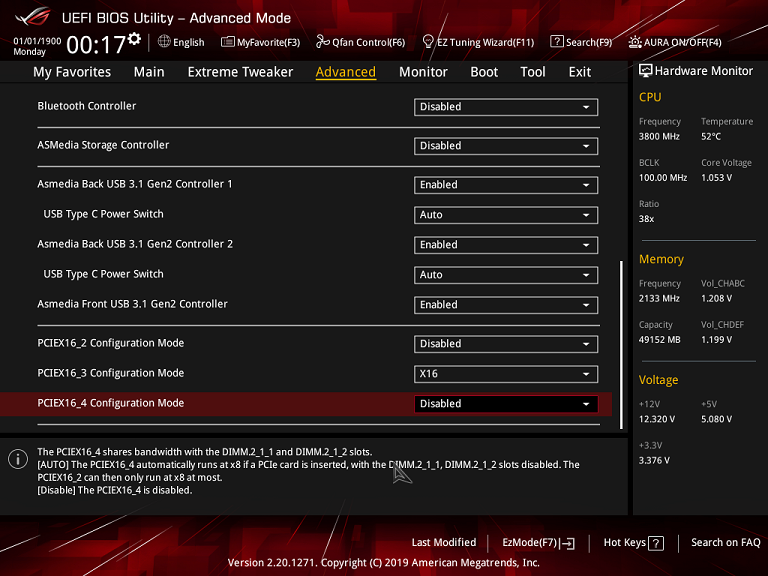The image size is (768, 576).
Task: Select Bluetooth Controller label
Action: [x=87, y=106]
